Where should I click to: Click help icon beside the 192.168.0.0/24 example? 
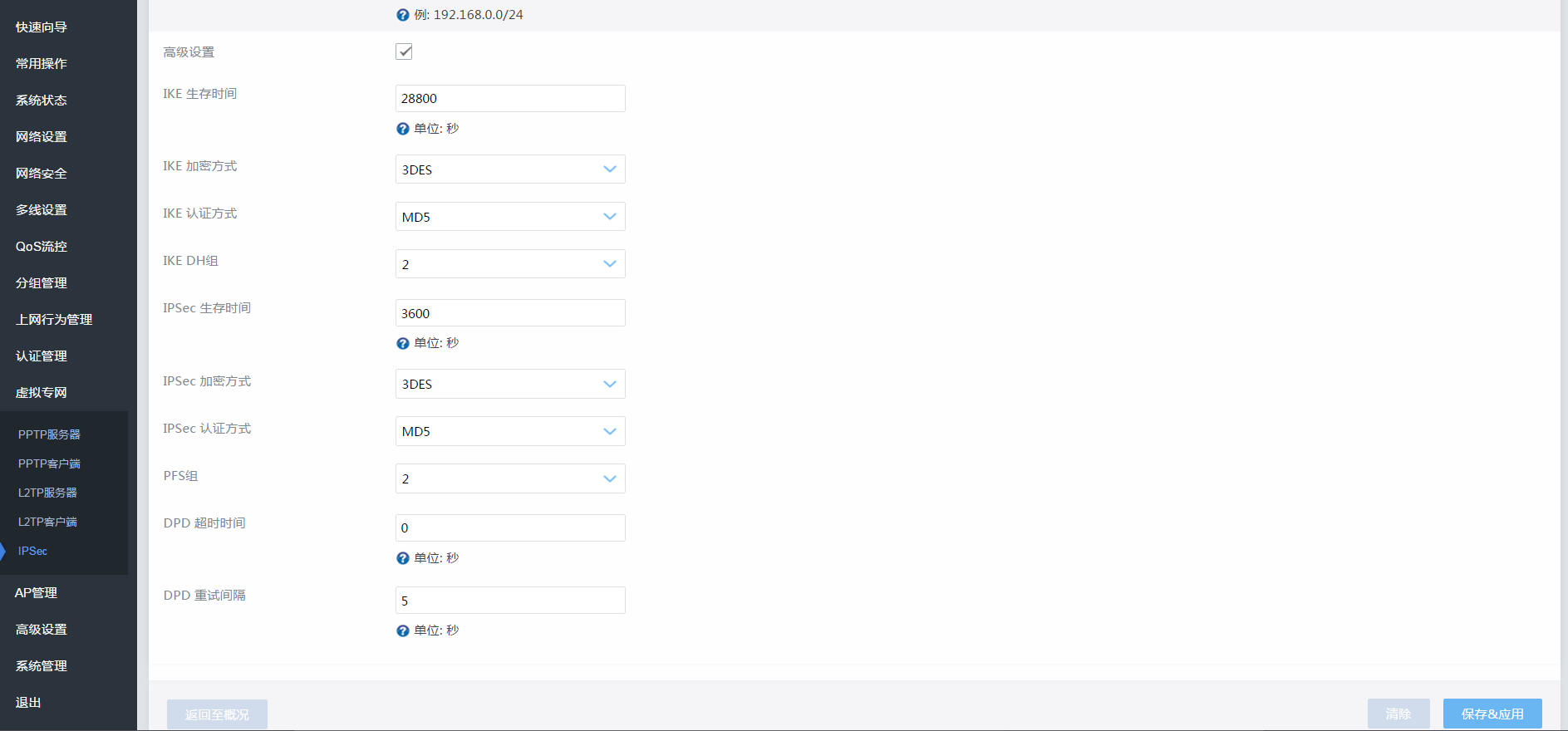pyautogui.click(x=403, y=15)
